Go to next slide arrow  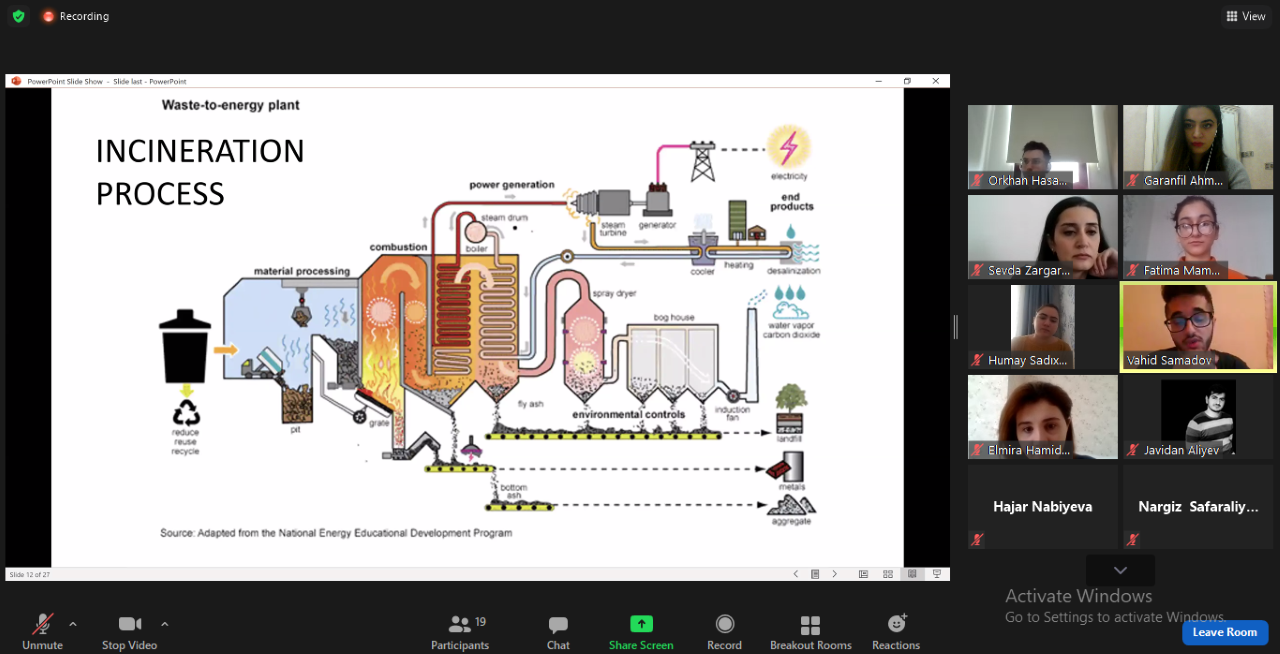point(835,574)
